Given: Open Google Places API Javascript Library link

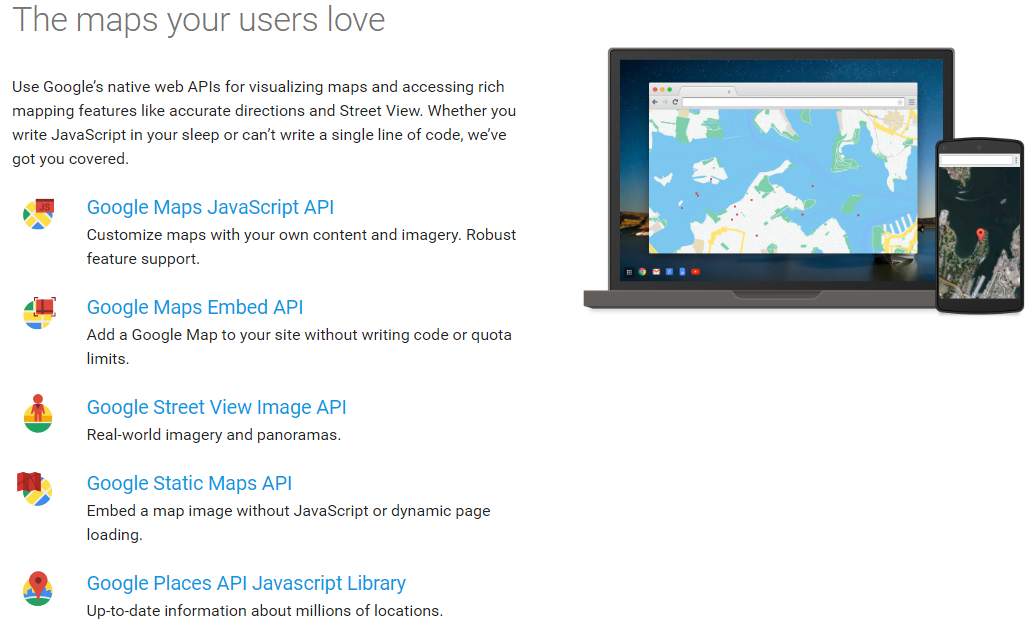Looking at the screenshot, I should tap(246, 583).
